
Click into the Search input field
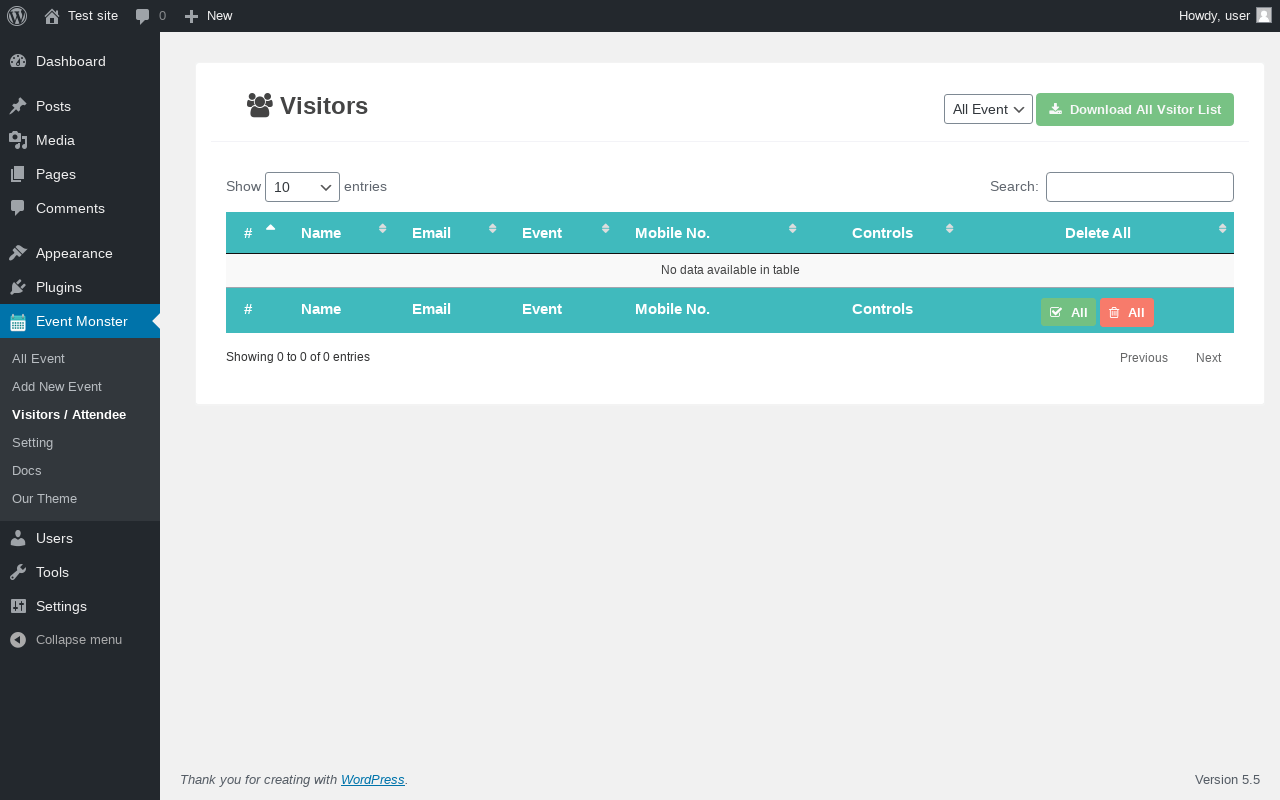tap(1140, 187)
